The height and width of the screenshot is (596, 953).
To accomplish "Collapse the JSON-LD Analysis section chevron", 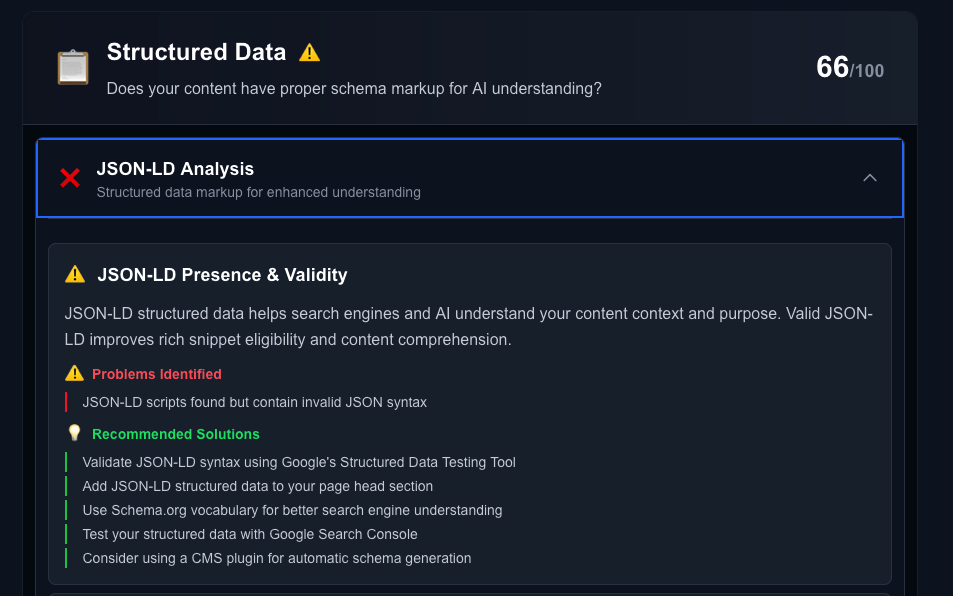I will point(870,178).
